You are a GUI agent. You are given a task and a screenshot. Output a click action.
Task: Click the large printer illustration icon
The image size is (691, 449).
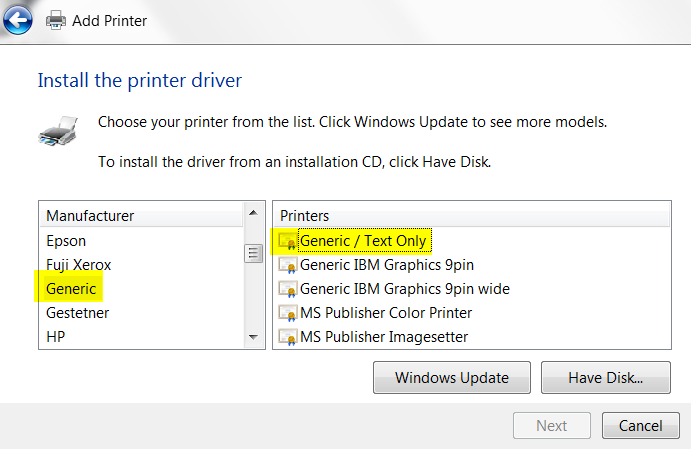tap(57, 133)
